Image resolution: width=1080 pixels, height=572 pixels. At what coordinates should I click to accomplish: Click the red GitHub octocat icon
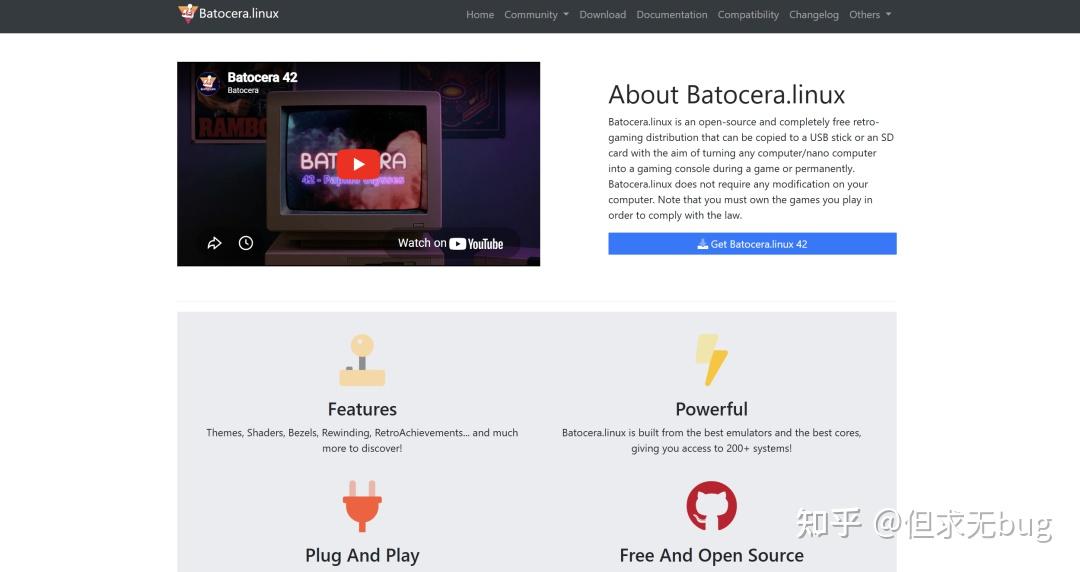712,506
